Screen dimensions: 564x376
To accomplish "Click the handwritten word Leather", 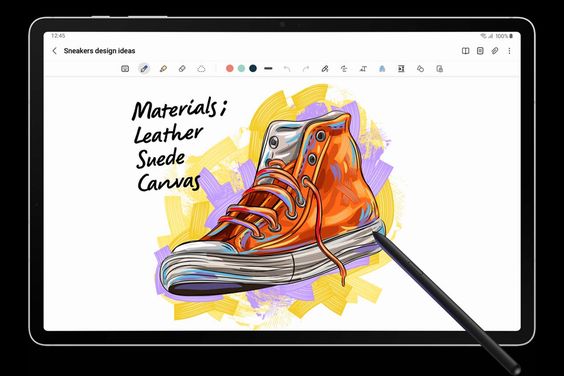I will point(168,133).
